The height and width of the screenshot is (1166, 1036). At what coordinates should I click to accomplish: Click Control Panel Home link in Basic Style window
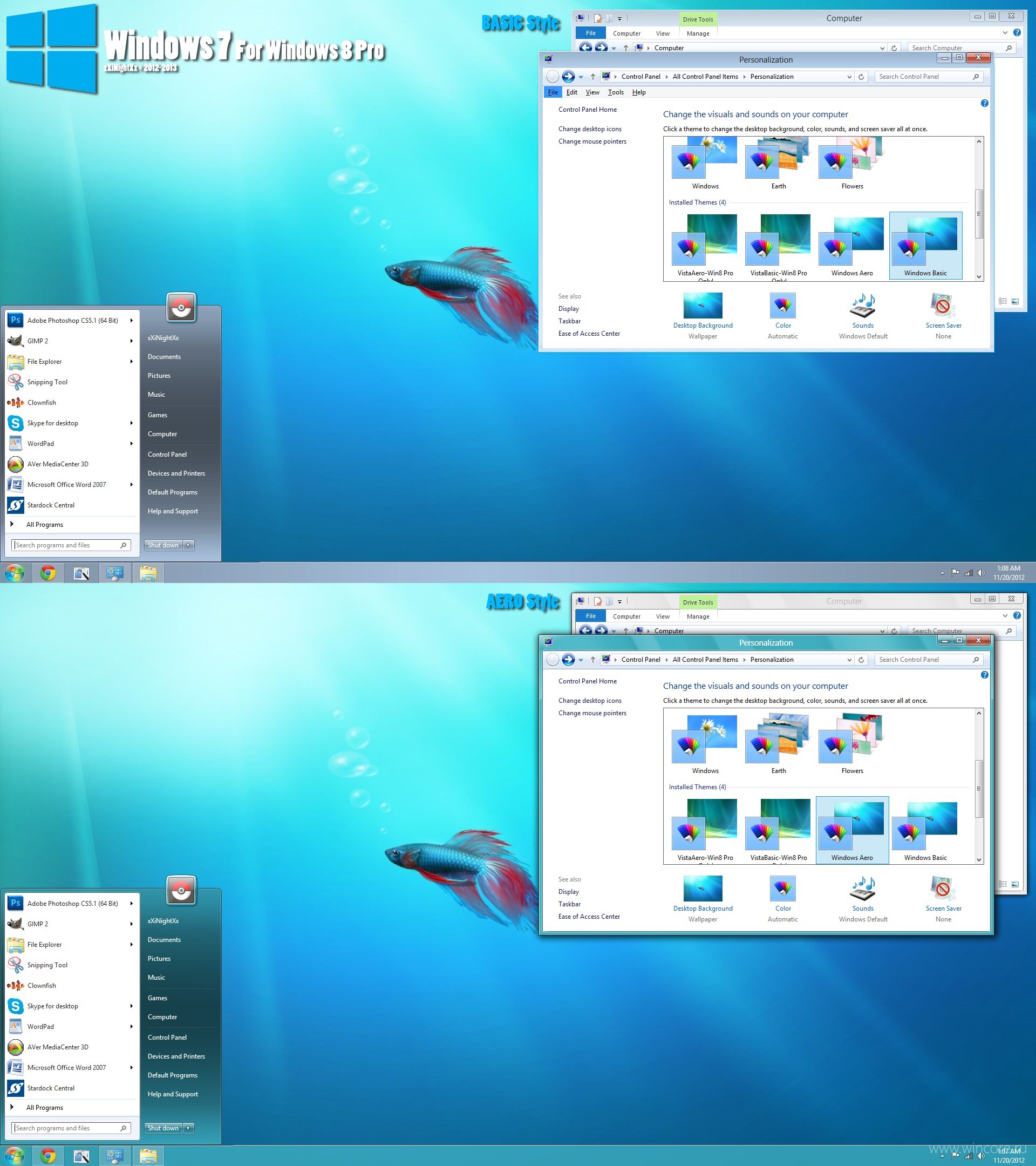point(587,110)
